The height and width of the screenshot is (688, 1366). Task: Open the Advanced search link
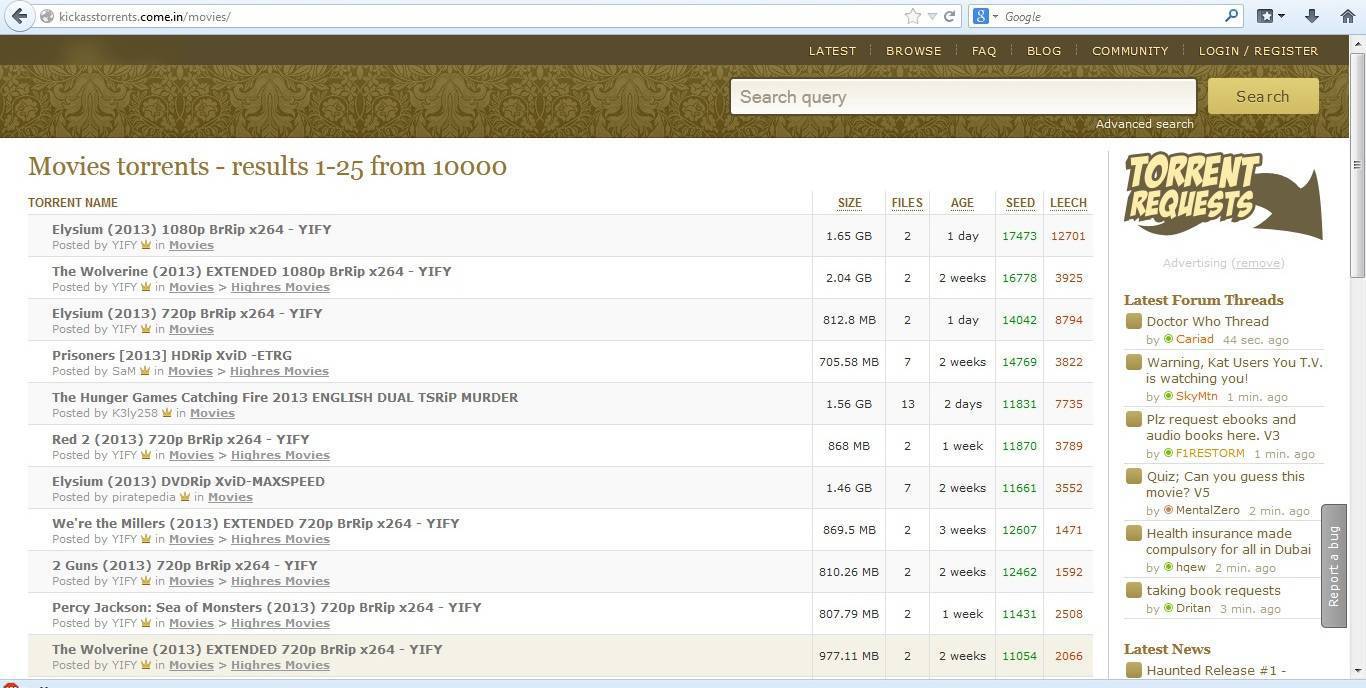click(x=1144, y=124)
